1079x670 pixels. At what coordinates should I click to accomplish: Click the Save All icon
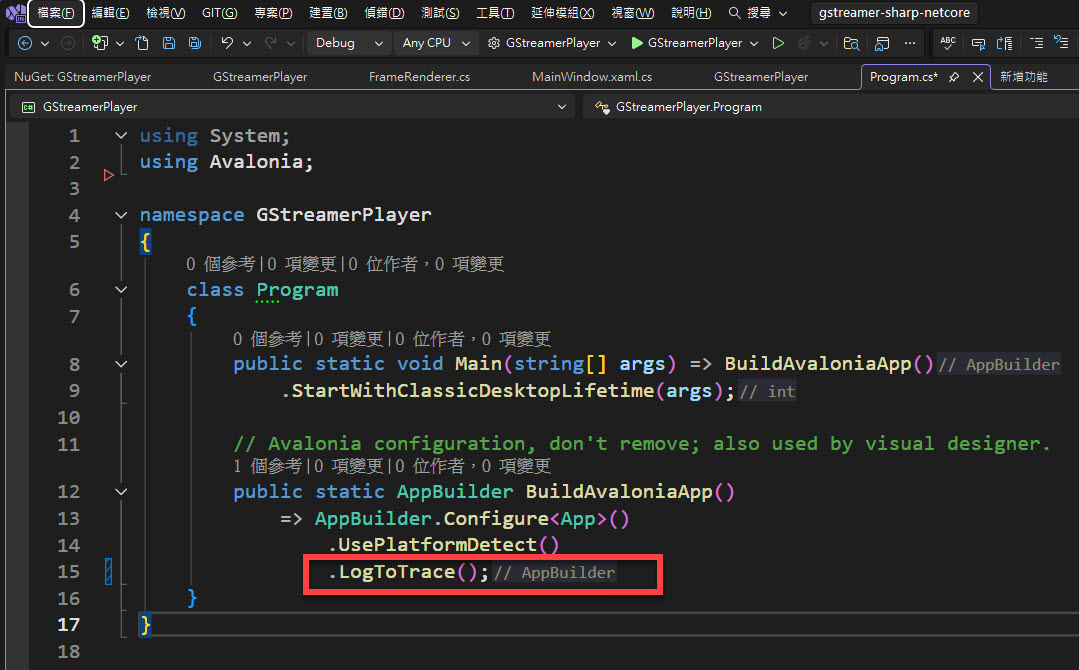point(195,43)
